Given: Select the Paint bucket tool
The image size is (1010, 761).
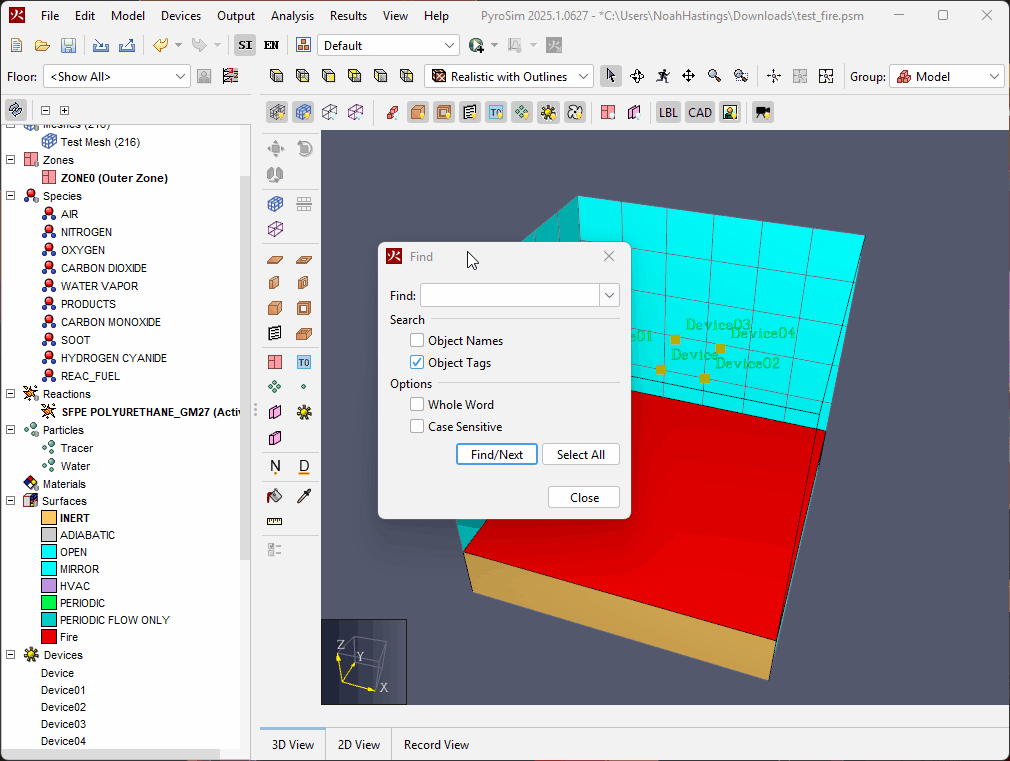Looking at the screenshot, I should 275,496.
